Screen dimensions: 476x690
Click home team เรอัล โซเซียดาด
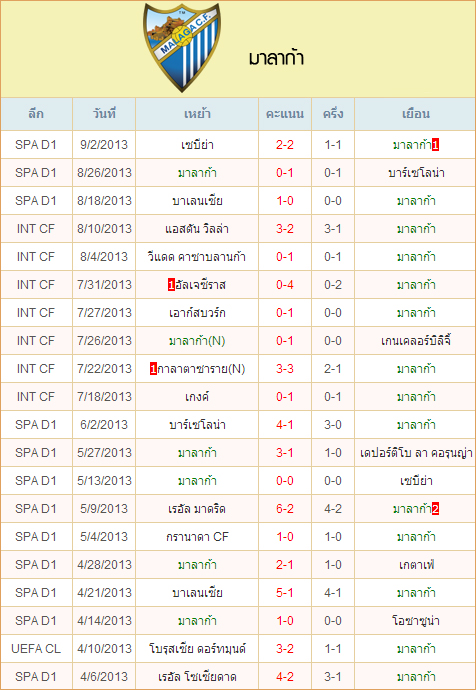[197, 677]
